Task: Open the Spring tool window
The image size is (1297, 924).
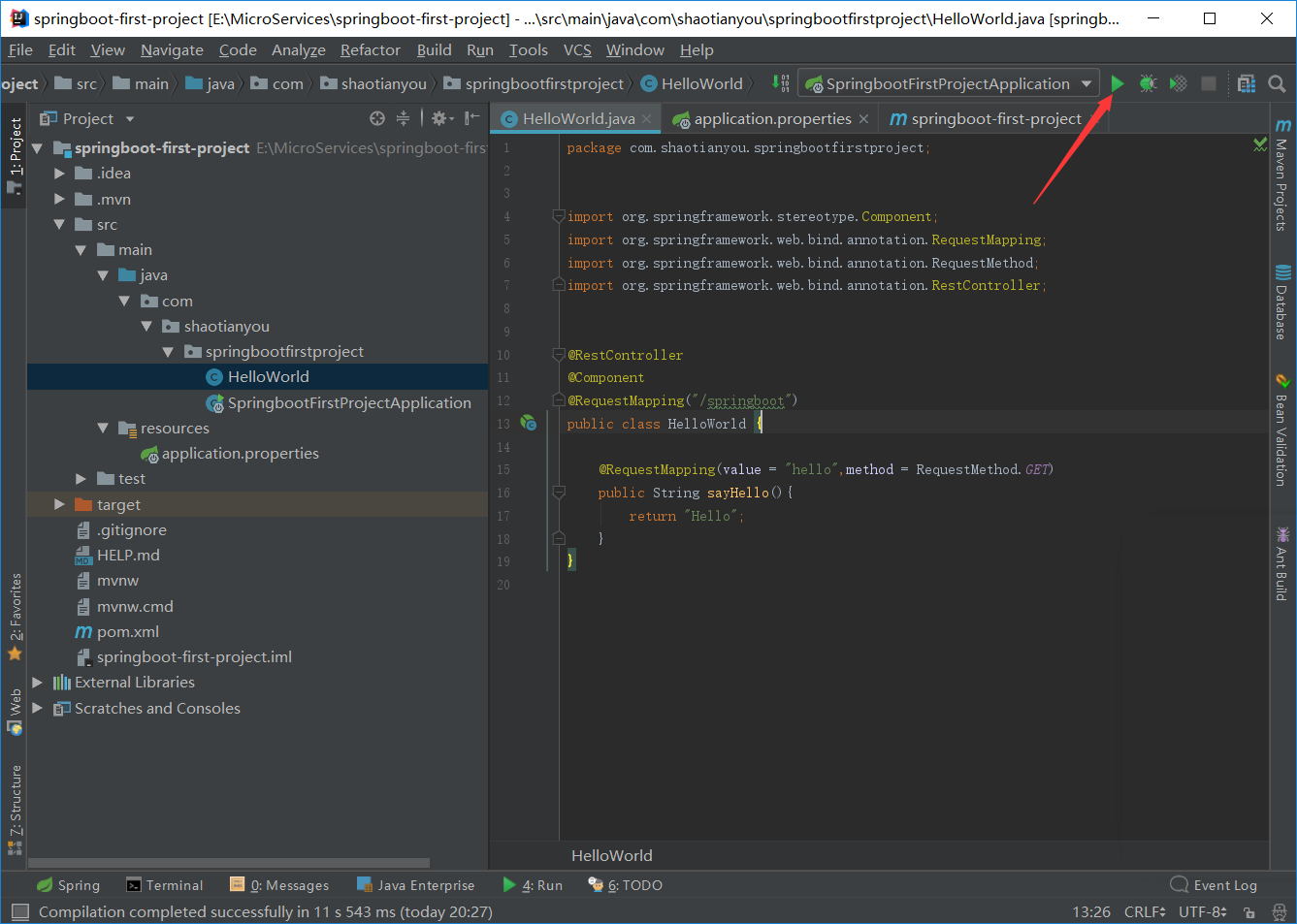Action: 68,885
